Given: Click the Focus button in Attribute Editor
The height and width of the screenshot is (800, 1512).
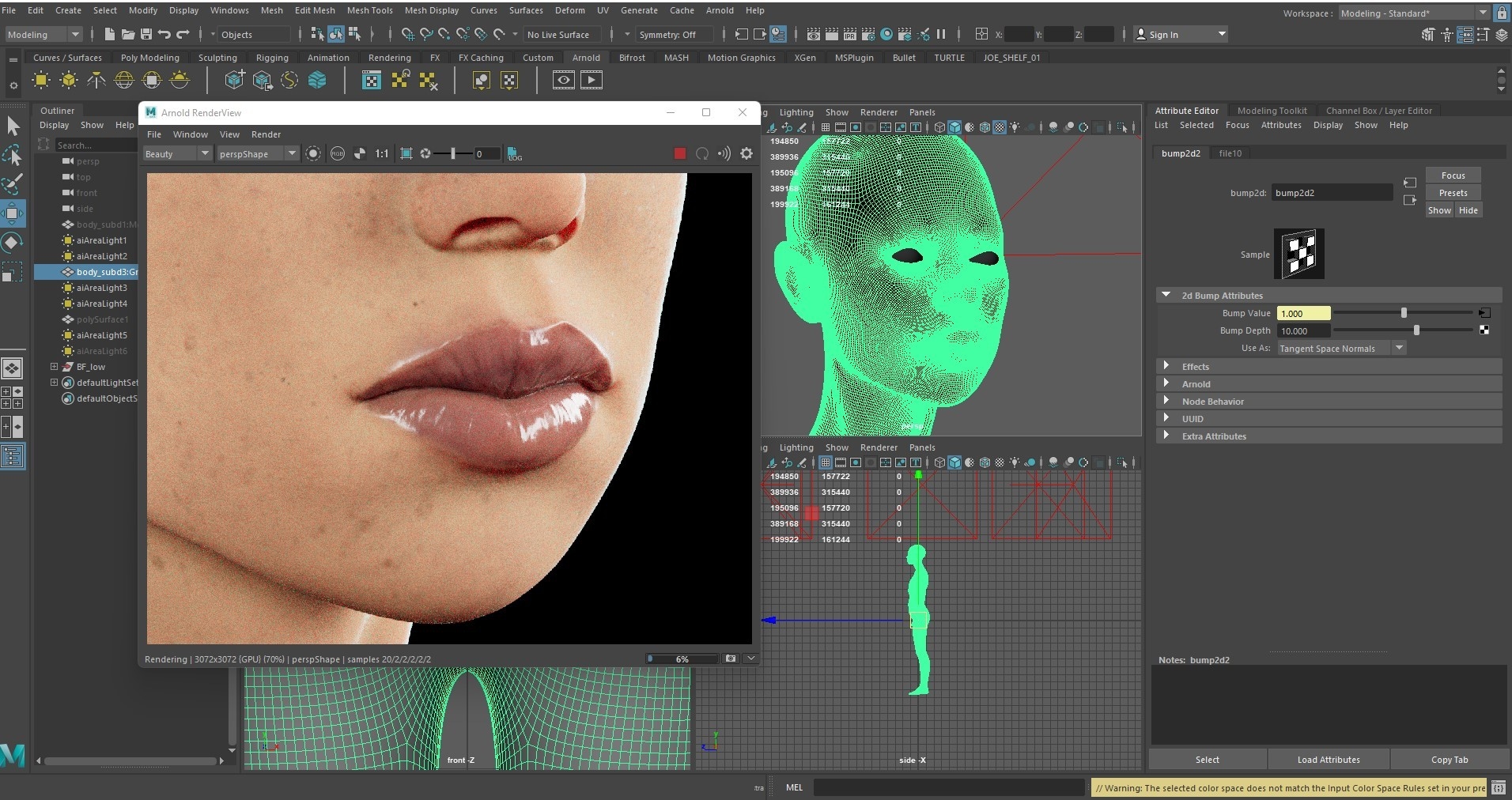Looking at the screenshot, I should (1453, 175).
